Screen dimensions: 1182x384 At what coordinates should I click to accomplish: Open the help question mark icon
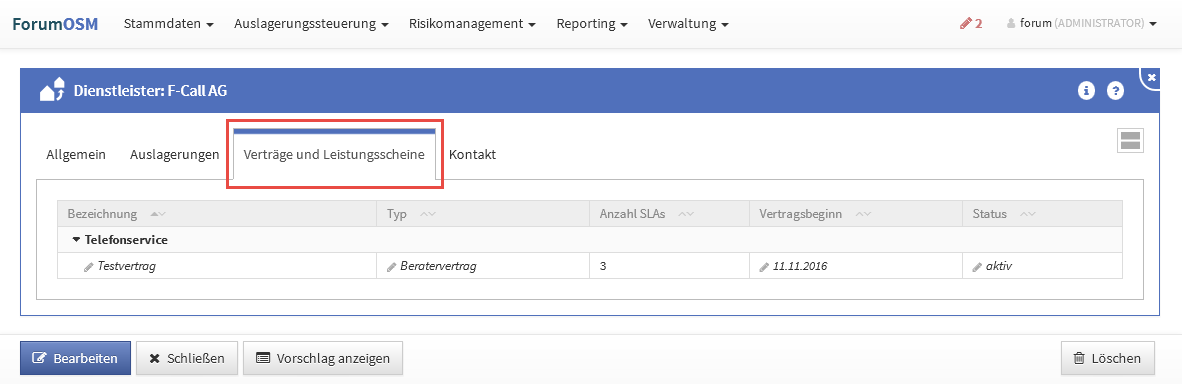1115,91
